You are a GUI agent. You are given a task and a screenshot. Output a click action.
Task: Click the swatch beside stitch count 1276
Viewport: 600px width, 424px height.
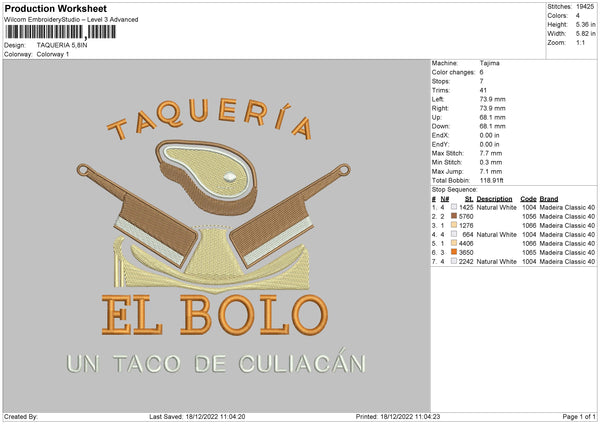coord(454,225)
